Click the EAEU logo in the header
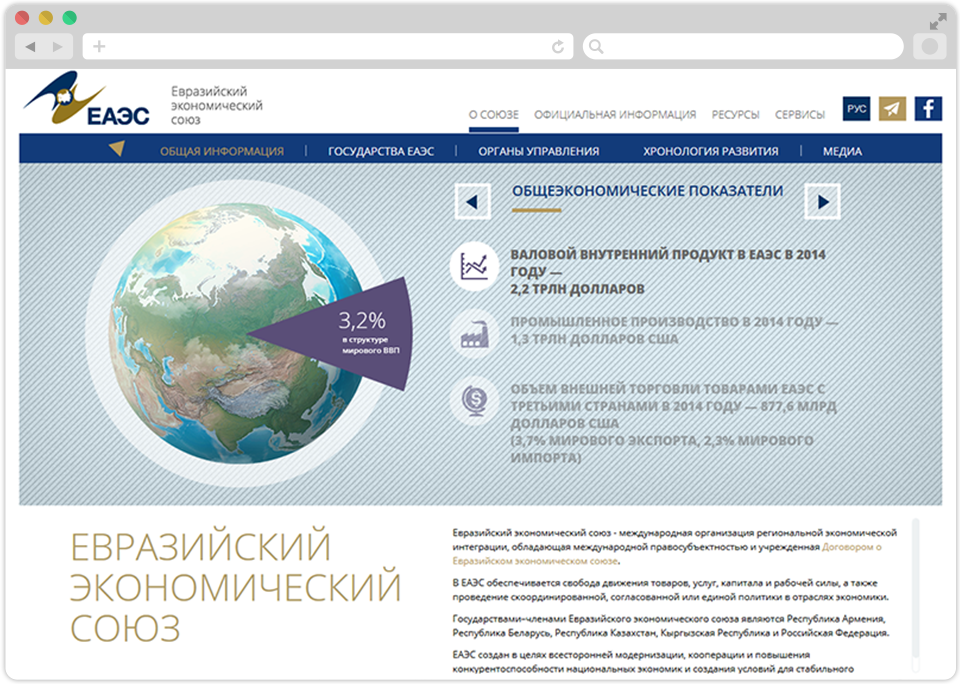960x684 pixels. 87,104
